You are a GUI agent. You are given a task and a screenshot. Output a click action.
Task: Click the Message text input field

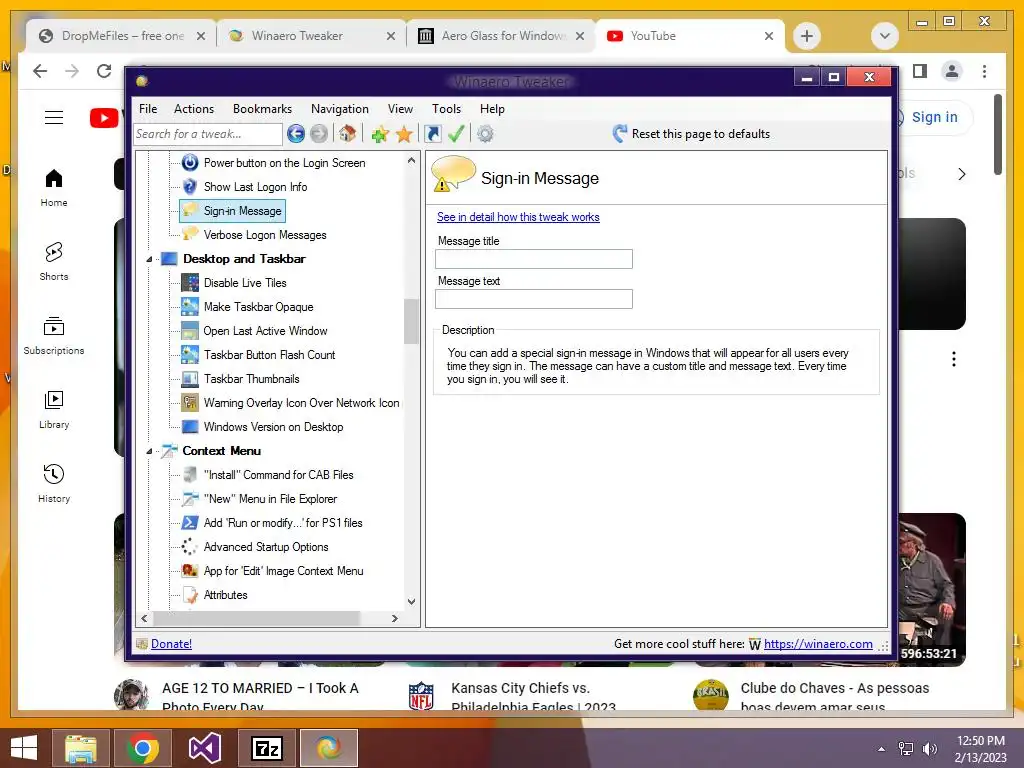point(534,299)
